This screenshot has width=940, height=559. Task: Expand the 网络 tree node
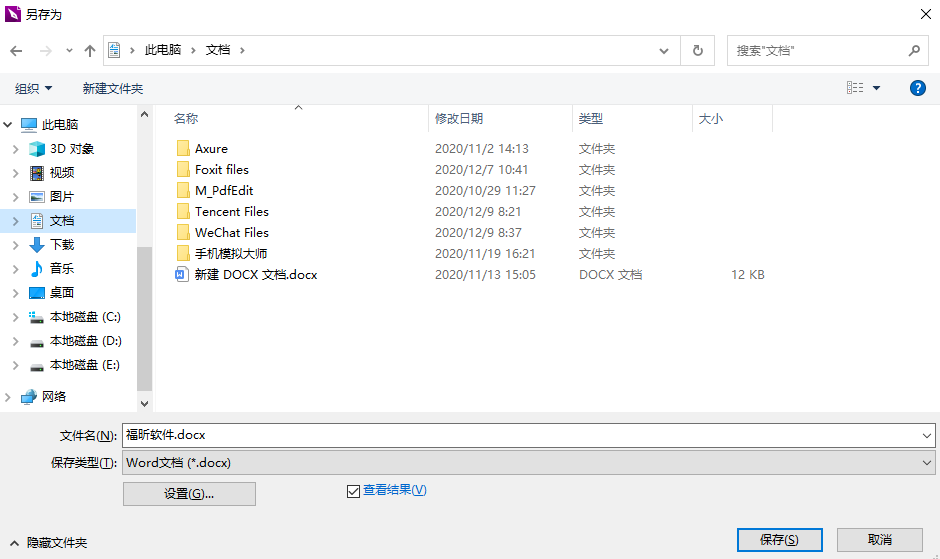point(8,396)
